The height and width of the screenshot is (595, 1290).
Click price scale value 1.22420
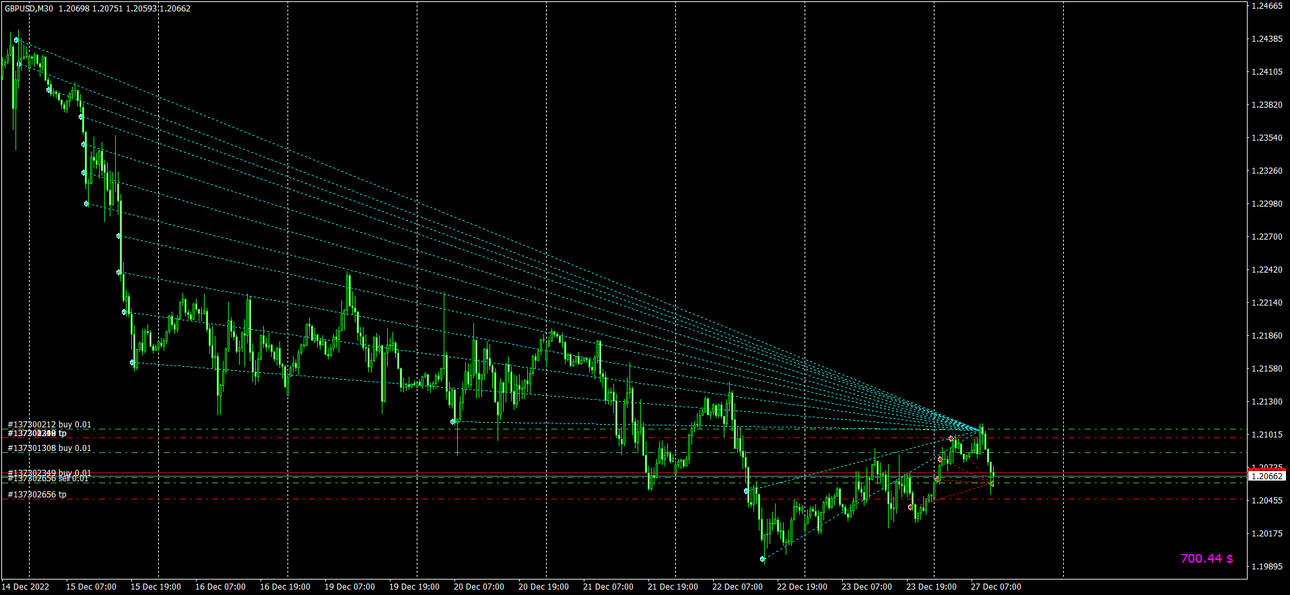(x=1267, y=270)
